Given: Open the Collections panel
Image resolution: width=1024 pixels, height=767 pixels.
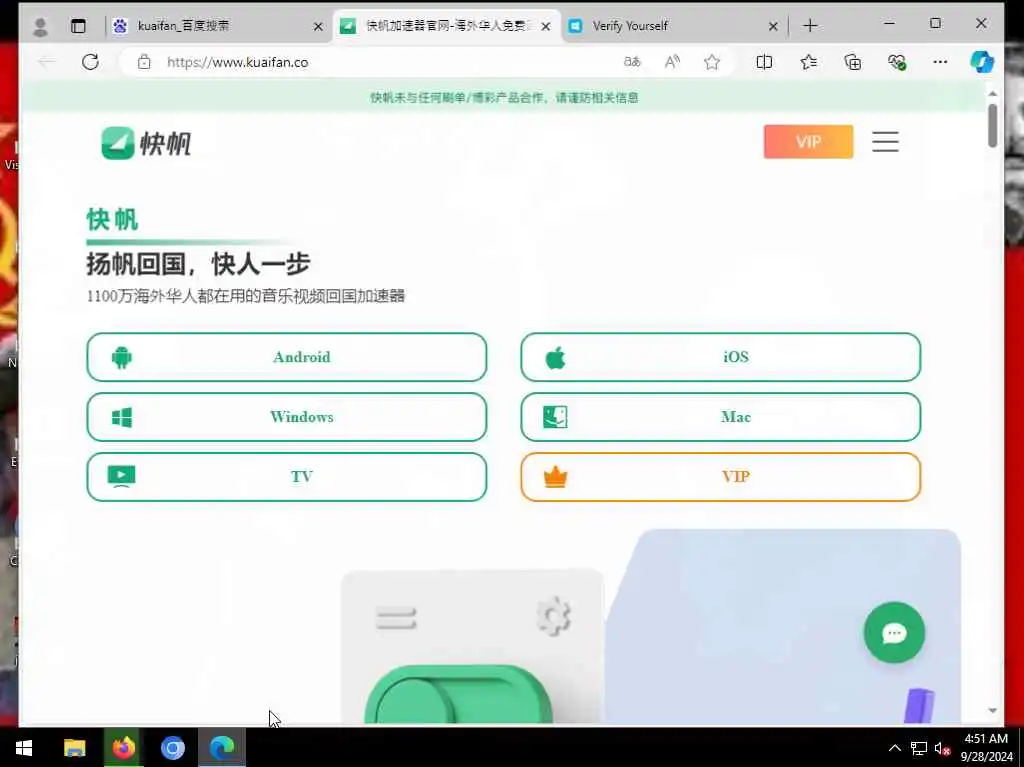Looking at the screenshot, I should pyautogui.click(x=853, y=62).
